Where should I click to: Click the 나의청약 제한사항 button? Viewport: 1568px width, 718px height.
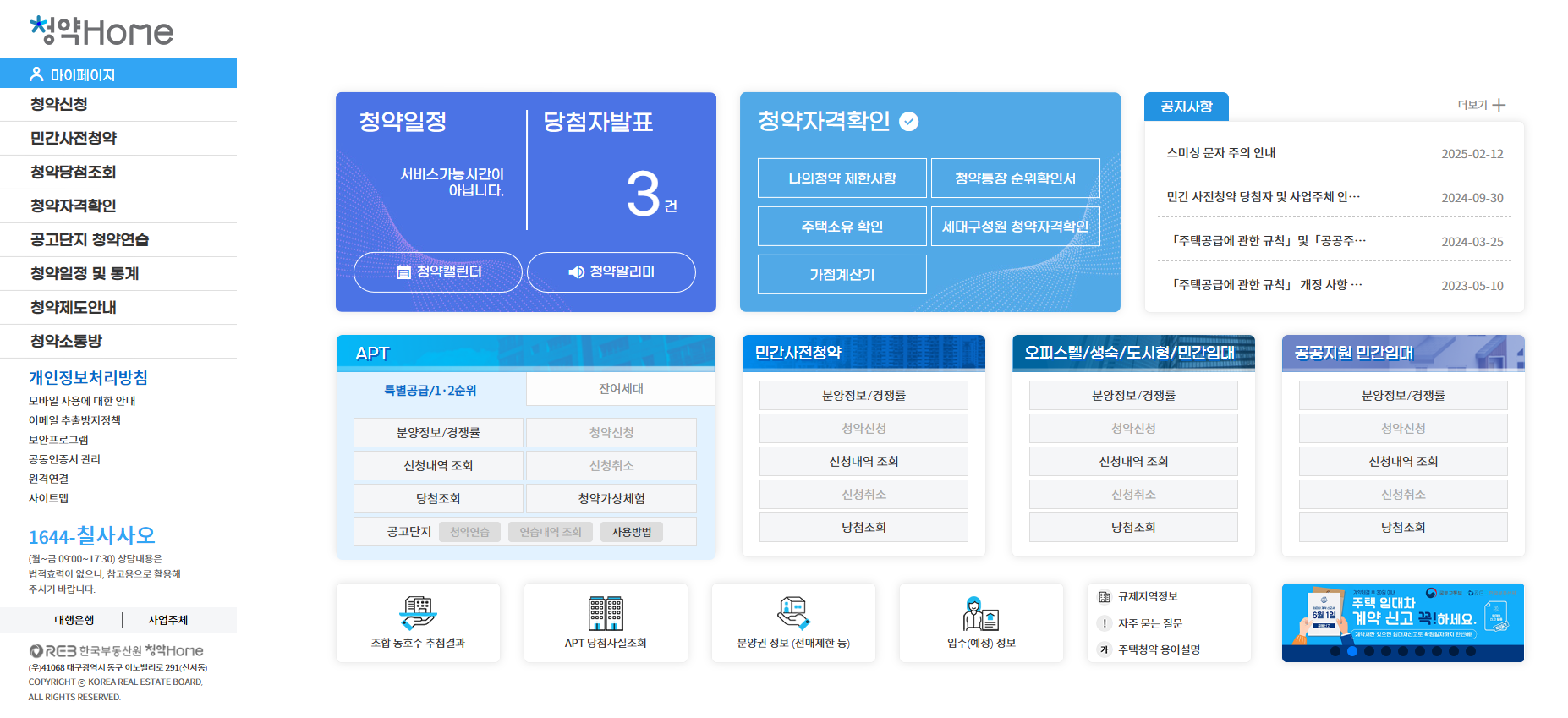click(x=842, y=178)
